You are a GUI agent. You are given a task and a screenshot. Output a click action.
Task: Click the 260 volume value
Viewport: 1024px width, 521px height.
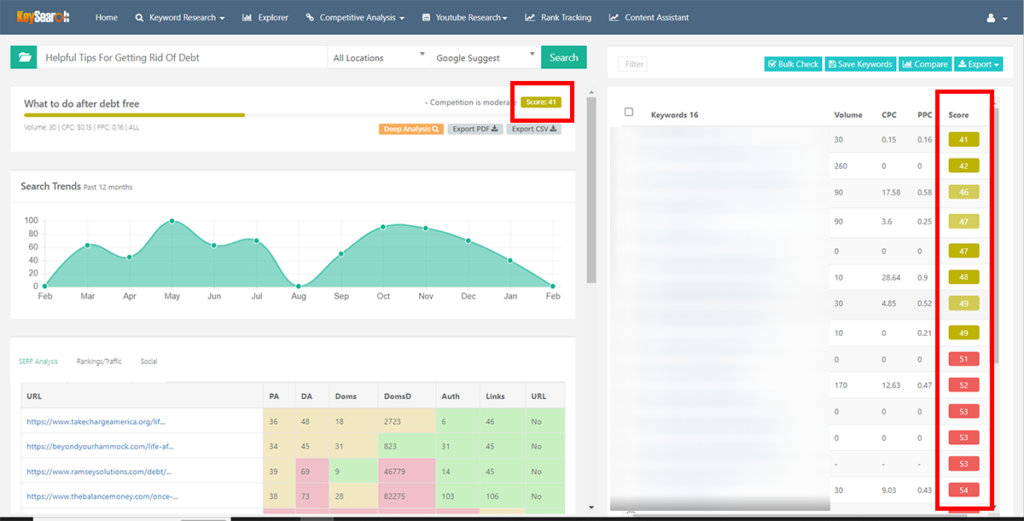(840, 166)
